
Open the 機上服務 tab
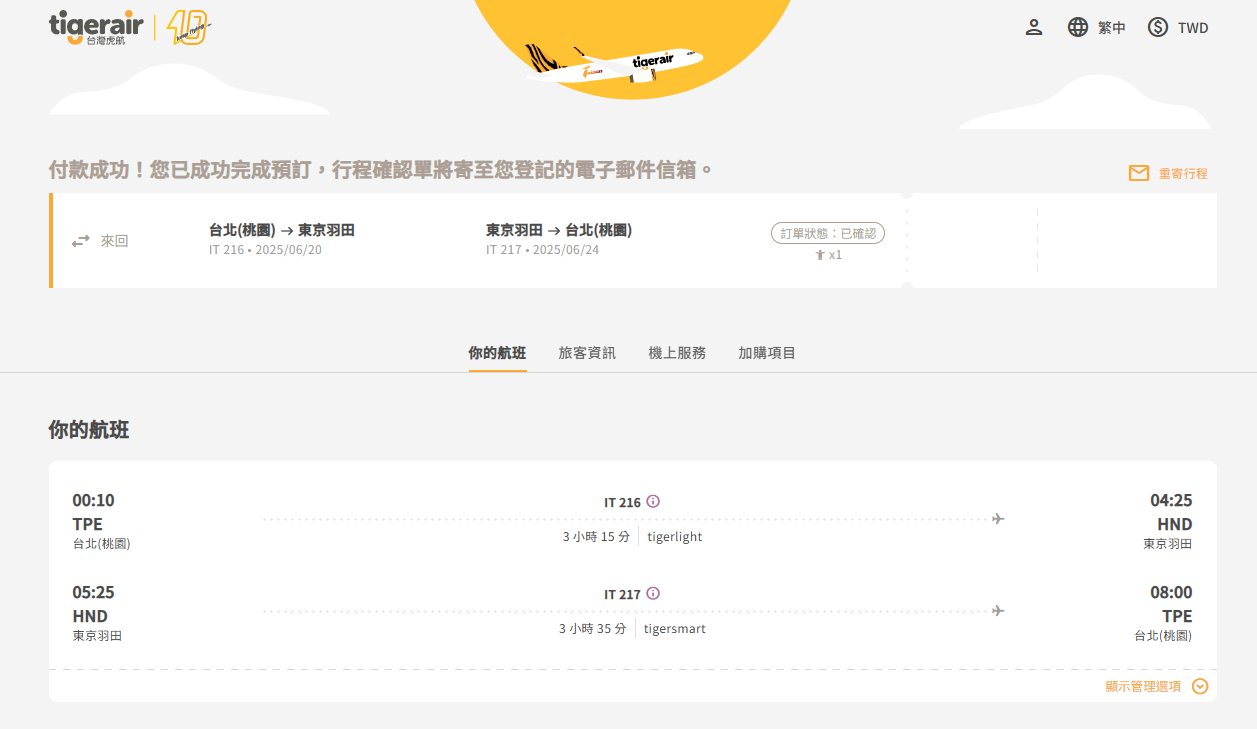[x=677, y=353]
